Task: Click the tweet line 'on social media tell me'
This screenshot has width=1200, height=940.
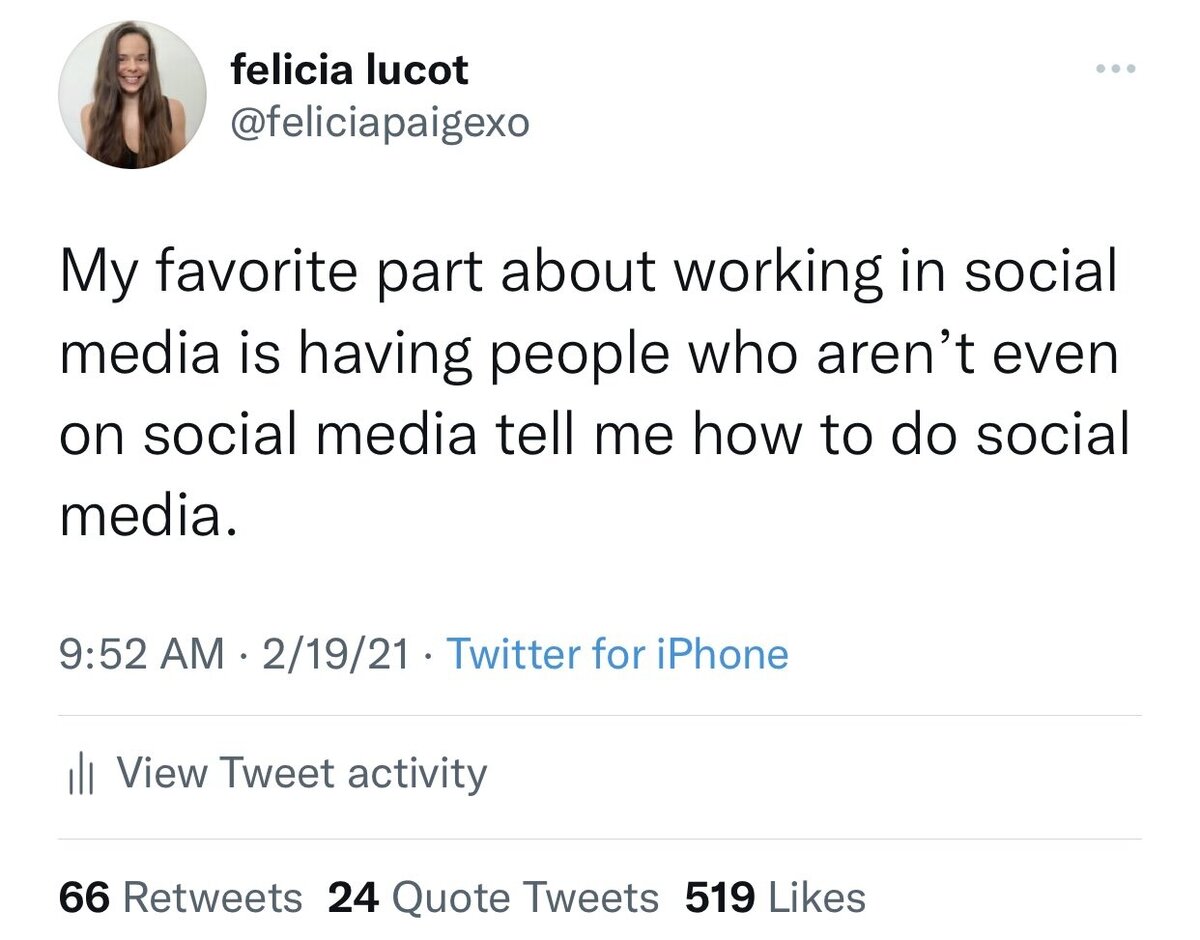Action: tap(595, 438)
